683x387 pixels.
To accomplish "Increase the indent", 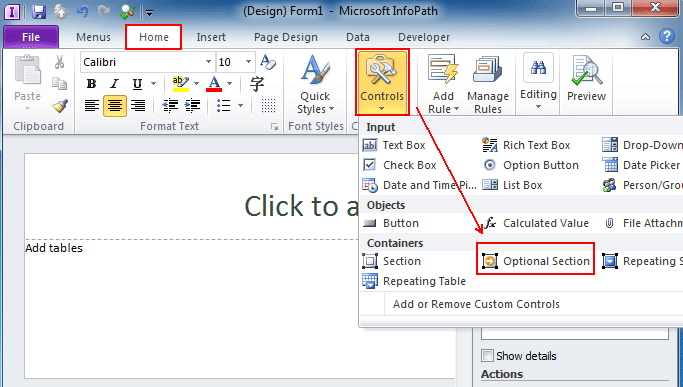I will [193, 106].
